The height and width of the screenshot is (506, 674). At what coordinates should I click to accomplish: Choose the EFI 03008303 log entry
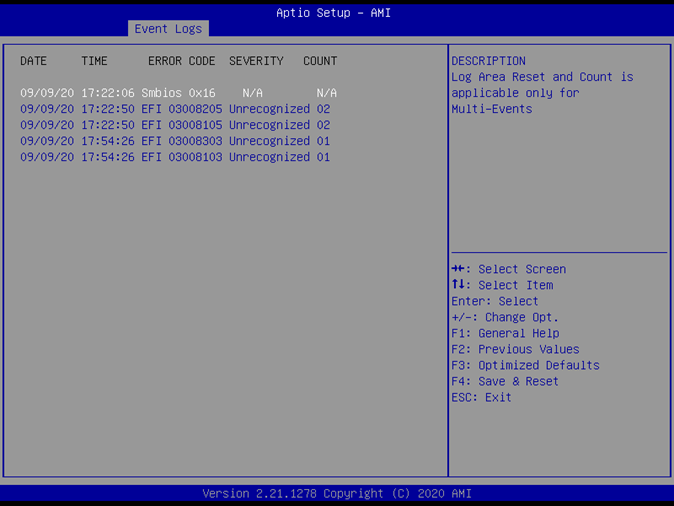[x=175, y=141]
